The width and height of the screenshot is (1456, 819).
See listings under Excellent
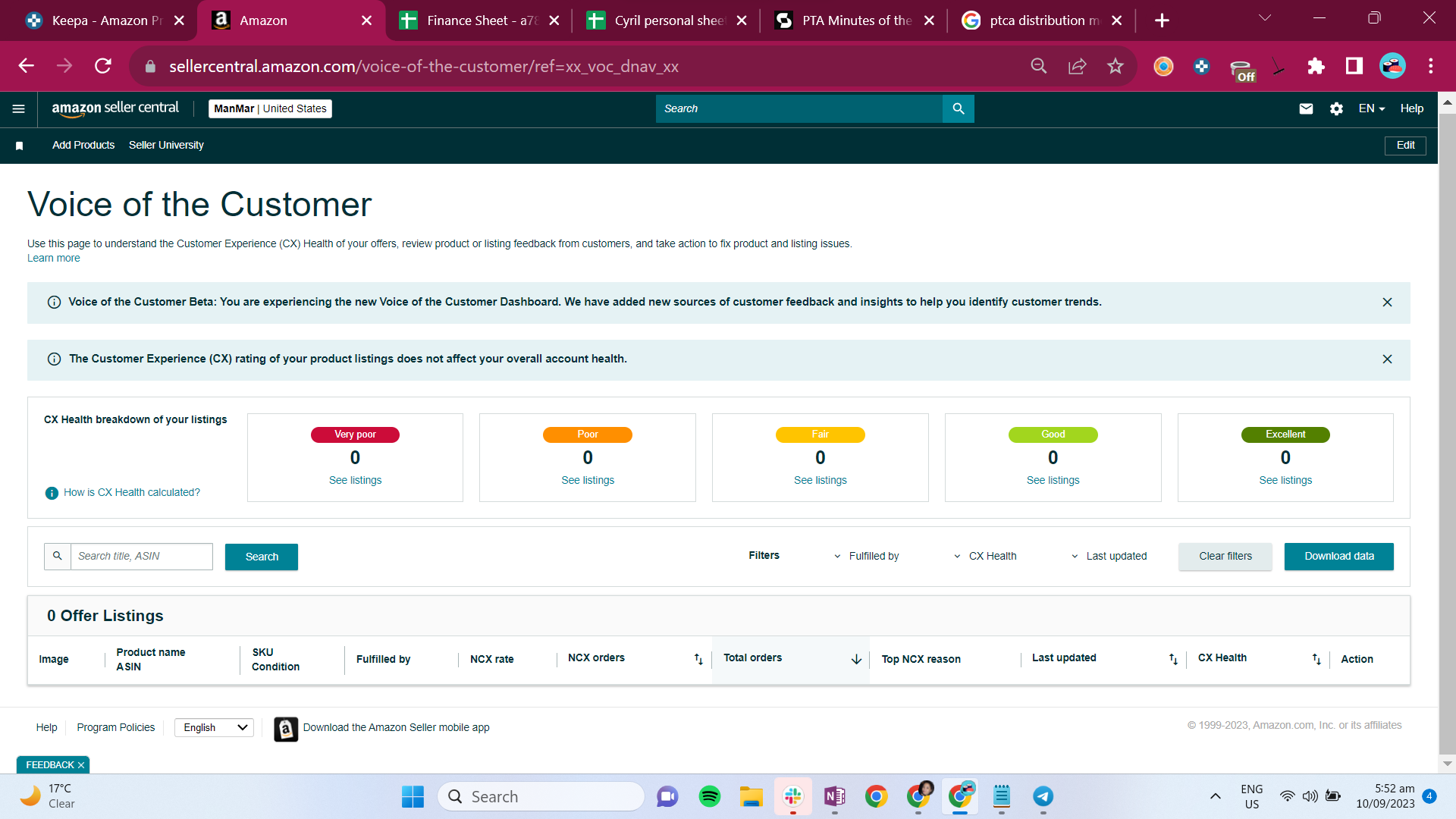pos(1285,481)
